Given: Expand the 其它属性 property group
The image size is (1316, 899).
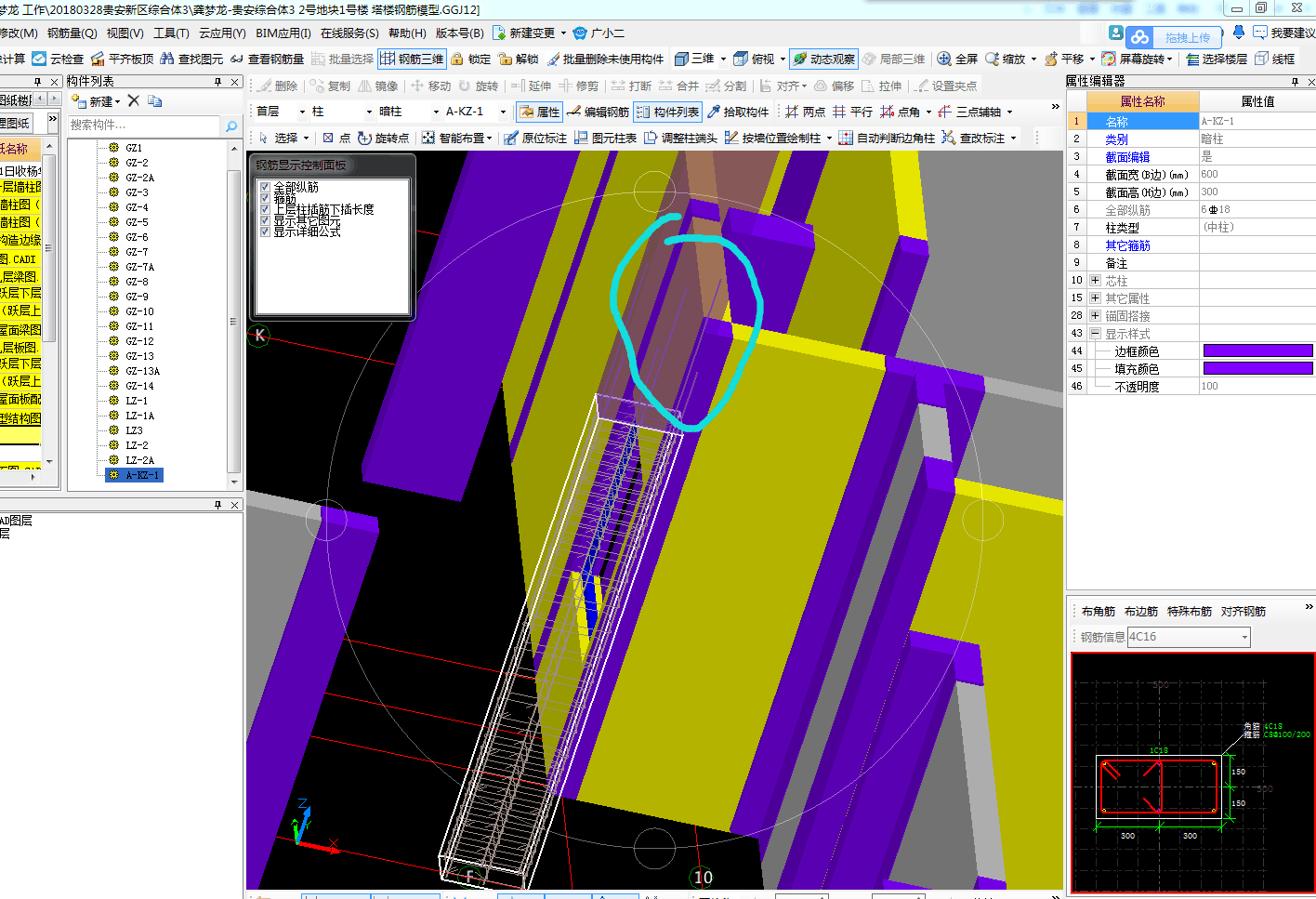Looking at the screenshot, I should point(1095,297).
